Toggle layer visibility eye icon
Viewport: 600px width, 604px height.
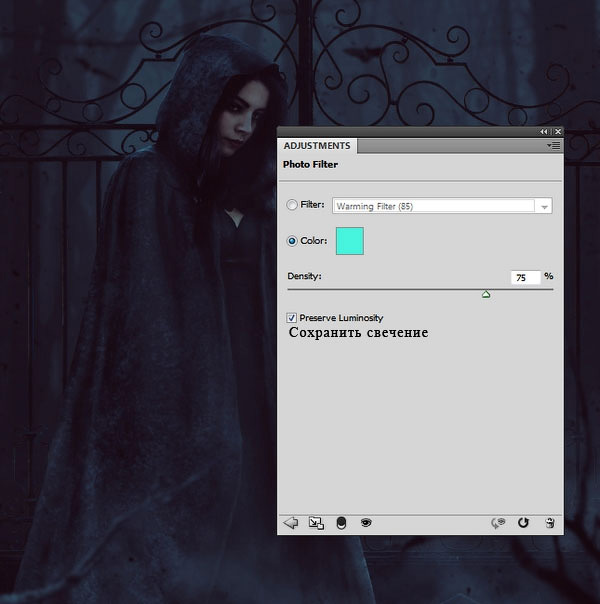coord(366,522)
